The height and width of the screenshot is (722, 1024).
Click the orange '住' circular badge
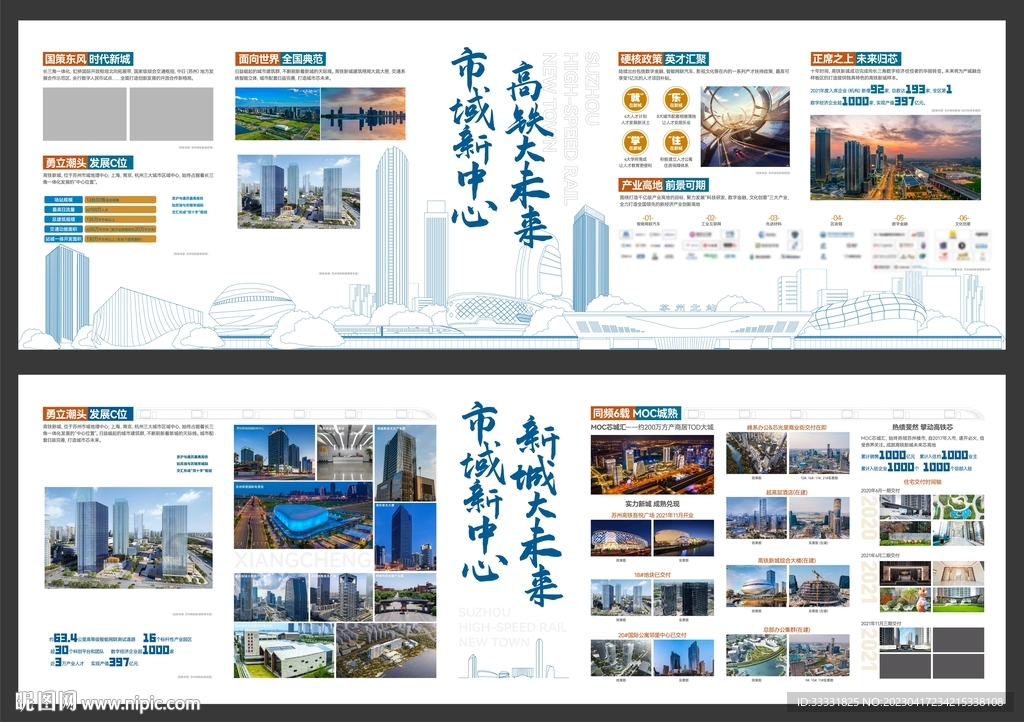[675, 142]
